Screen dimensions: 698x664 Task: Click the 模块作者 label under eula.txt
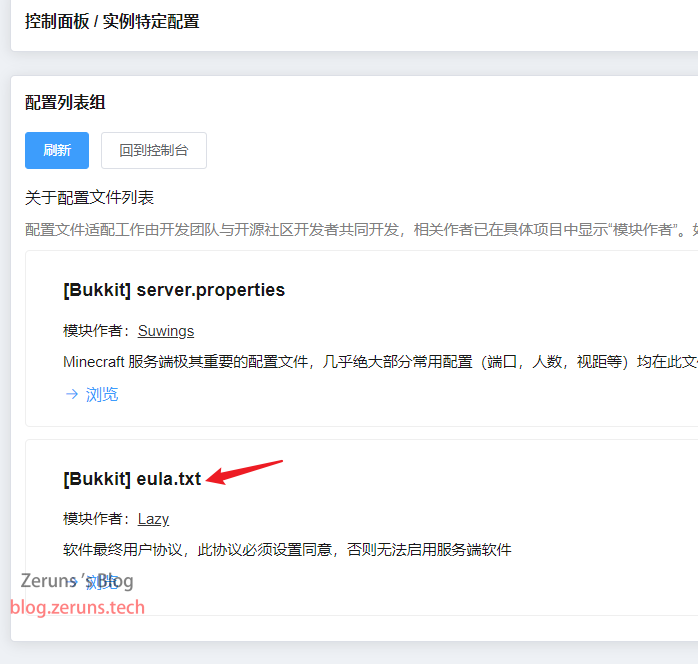click(97, 519)
